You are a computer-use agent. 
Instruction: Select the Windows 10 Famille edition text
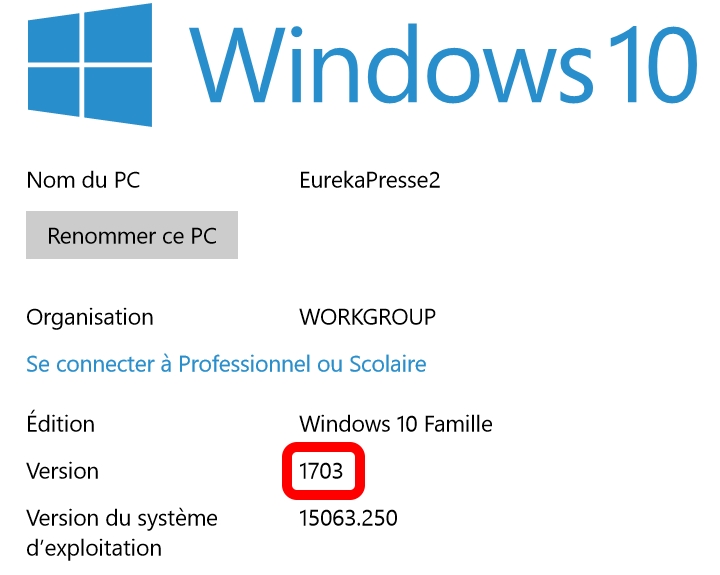pos(396,423)
